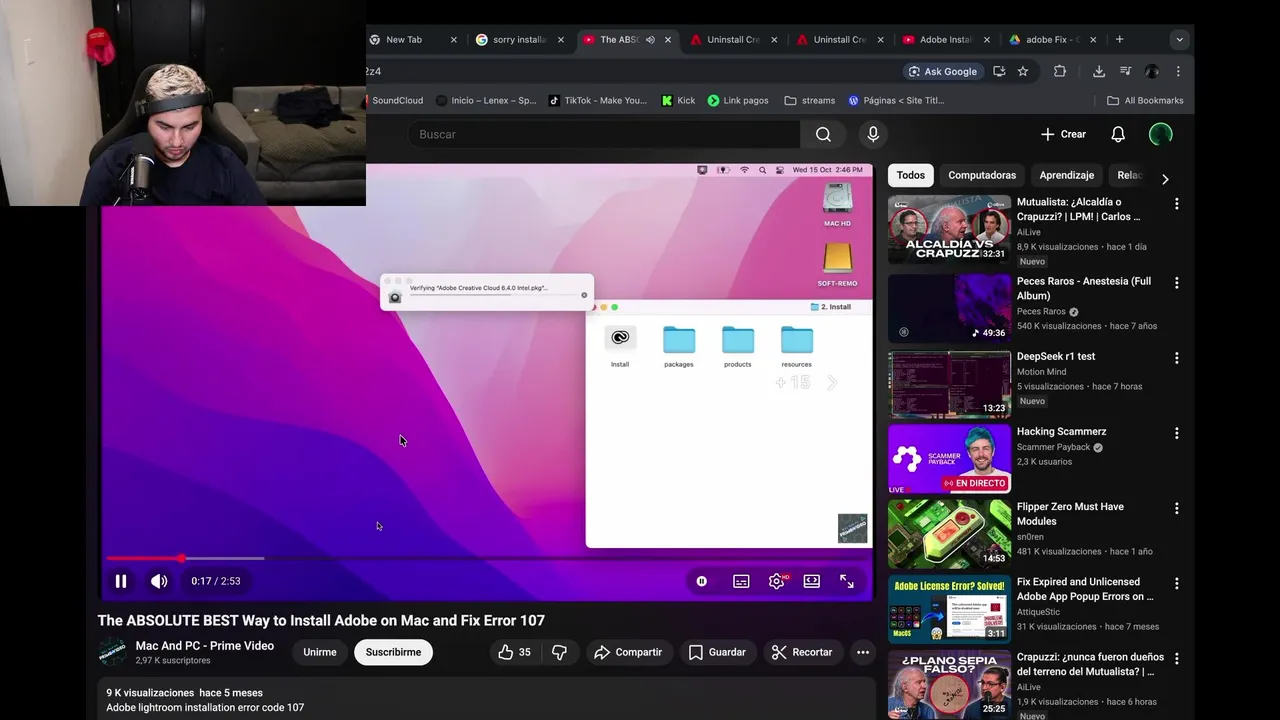Open options menu for Mutualista video
1280x720 pixels.
(1176, 204)
